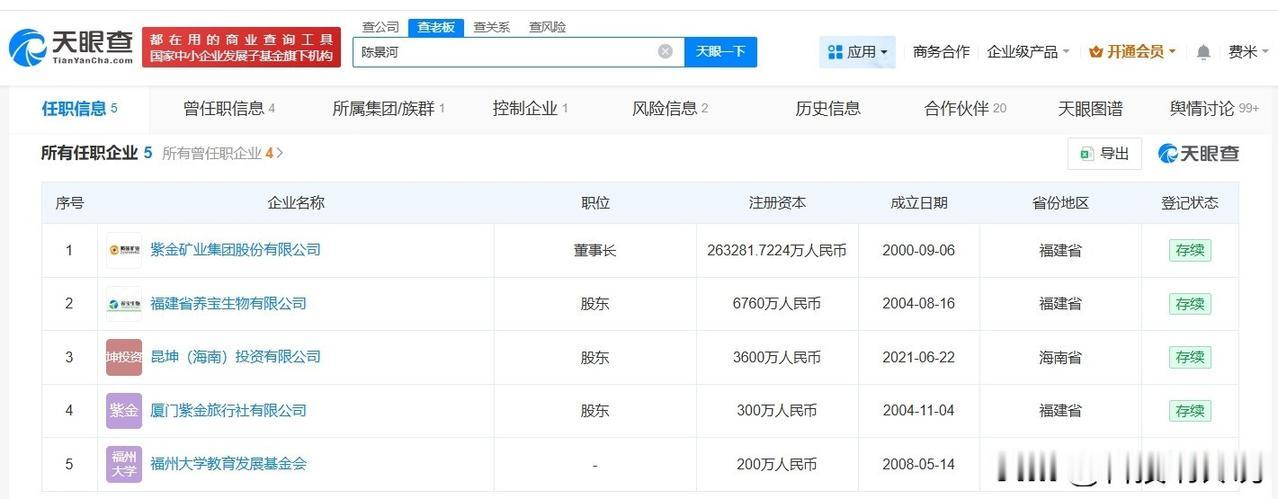1278x499 pixels.
Task: Click the 企业名称 column header
Action: [296, 203]
